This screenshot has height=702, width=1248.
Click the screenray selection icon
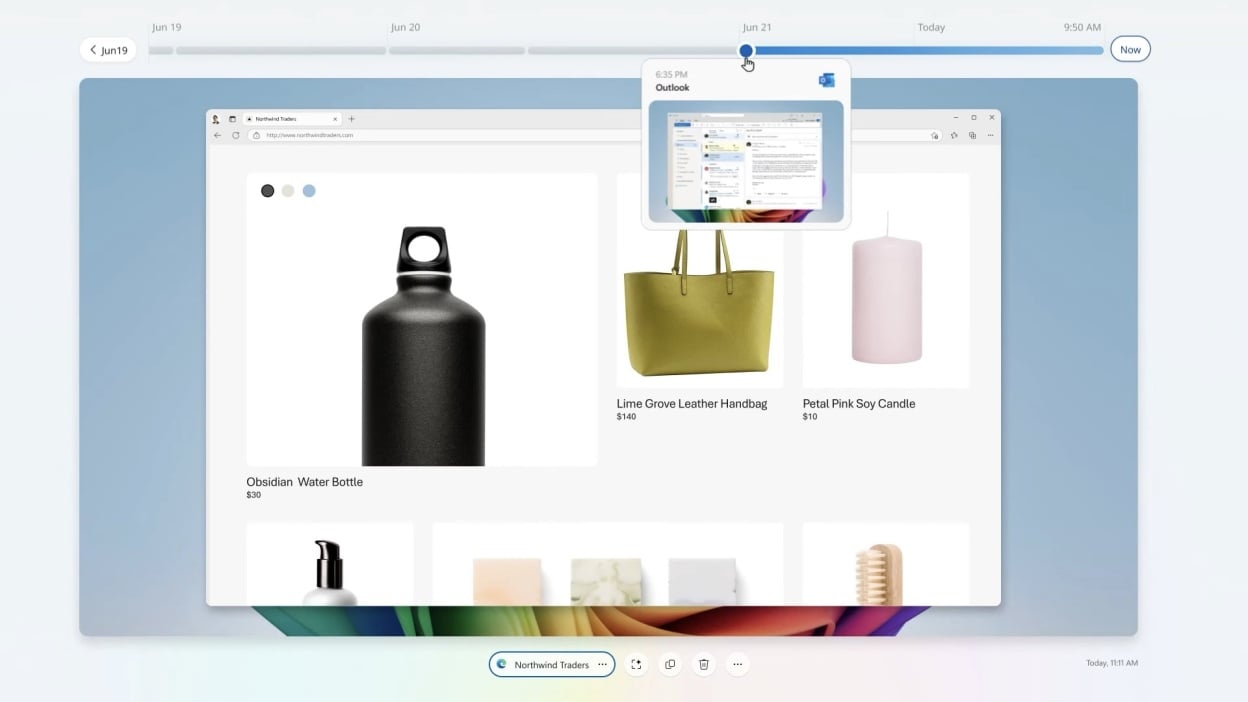(x=636, y=664)
